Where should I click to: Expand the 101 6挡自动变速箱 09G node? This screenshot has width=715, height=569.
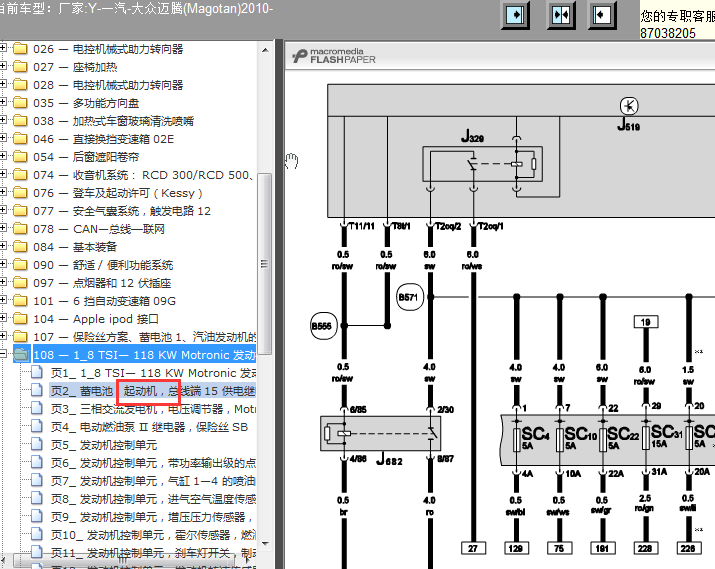(x=3, y=300)
